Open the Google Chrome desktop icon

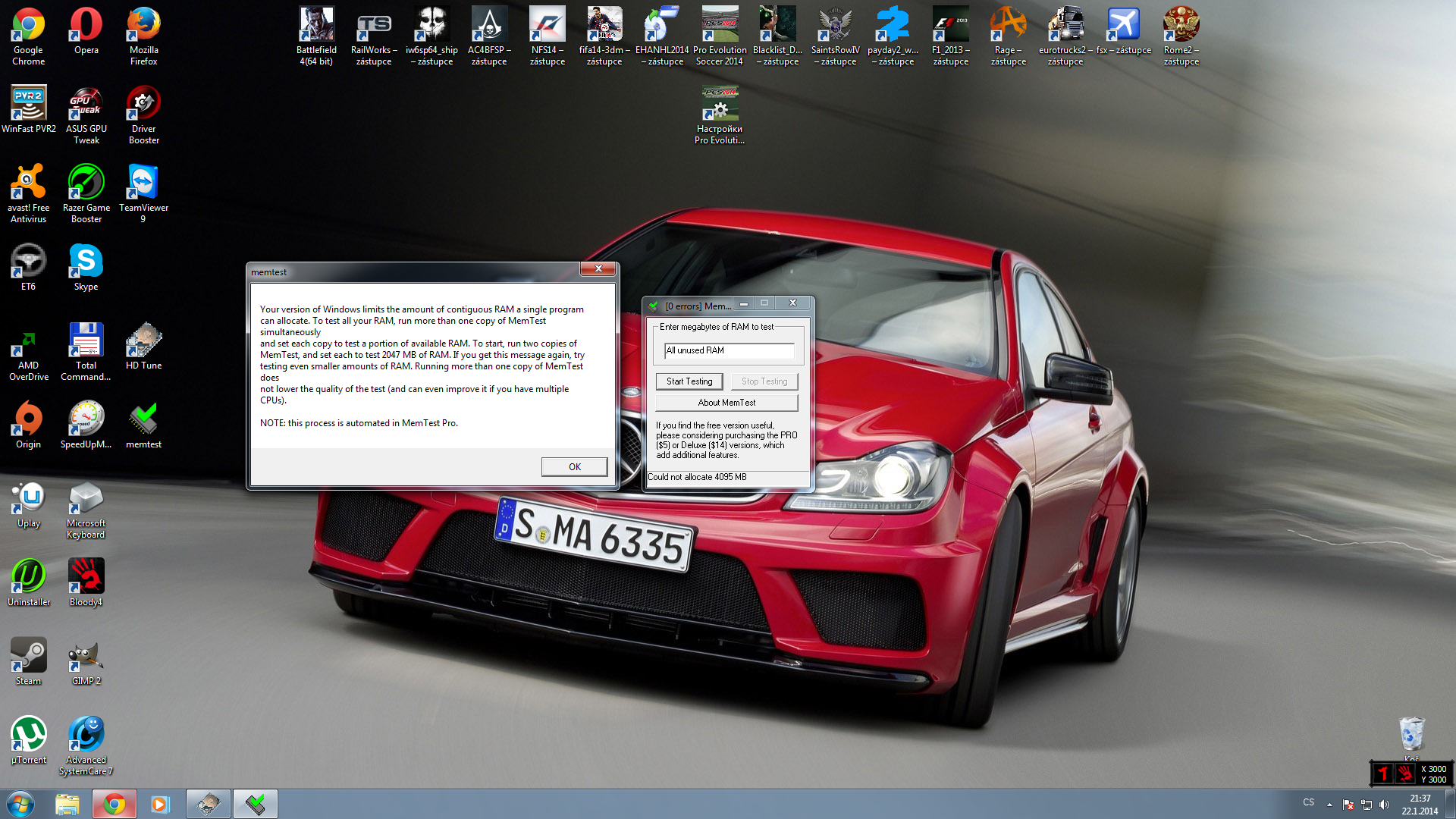pyautogui.click(x=28, y=26)
